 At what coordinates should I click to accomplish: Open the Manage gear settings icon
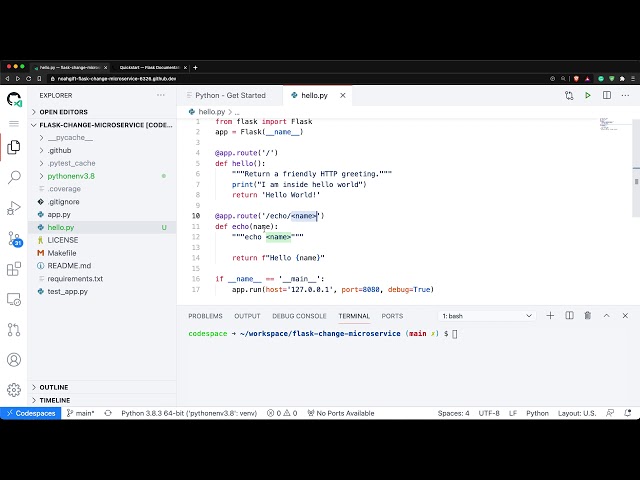pyautogui.click(x=14, y=390)
